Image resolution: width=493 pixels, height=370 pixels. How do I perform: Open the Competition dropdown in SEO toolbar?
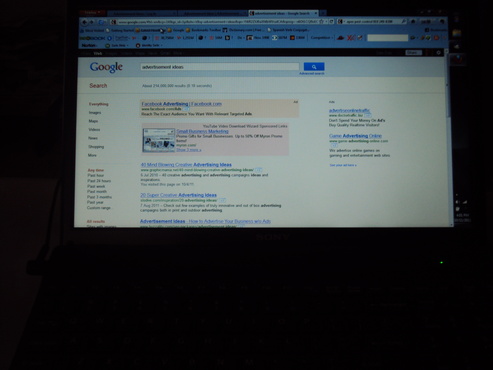[x=321, y=38]
